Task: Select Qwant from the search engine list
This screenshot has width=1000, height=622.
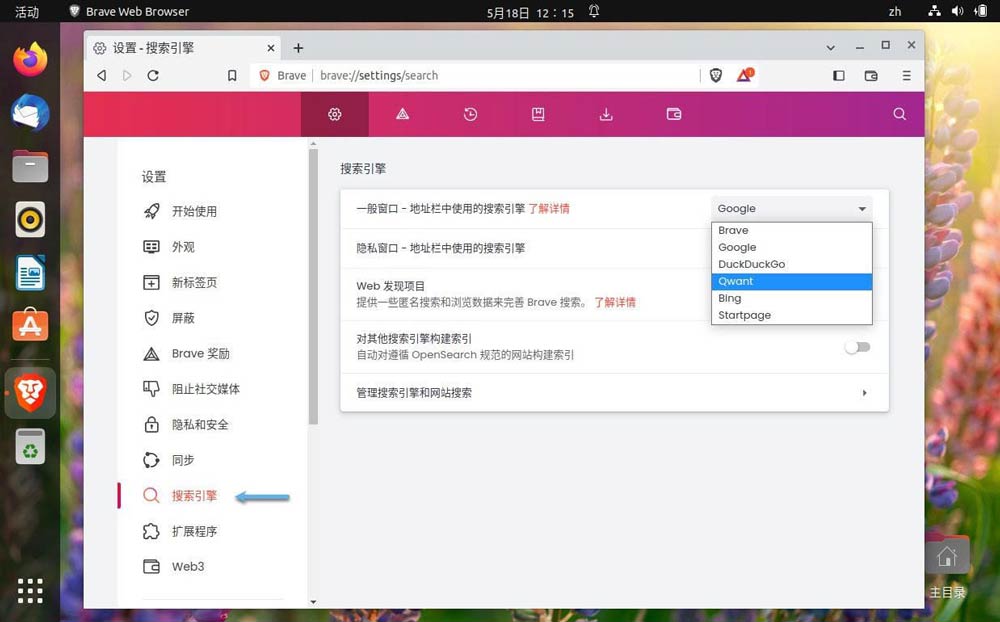Action: point(736,282)
